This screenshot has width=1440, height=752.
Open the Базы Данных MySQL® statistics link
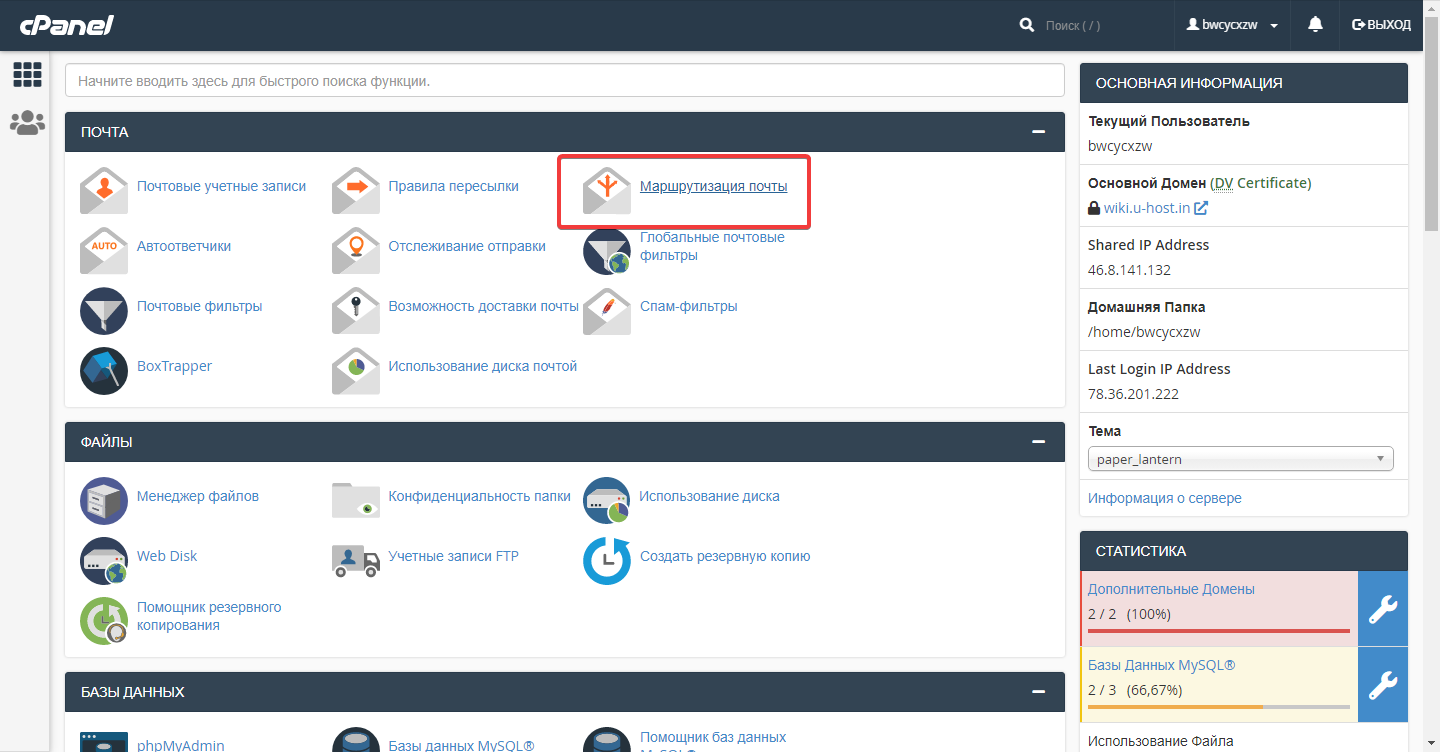click(x=1162, y=665)
